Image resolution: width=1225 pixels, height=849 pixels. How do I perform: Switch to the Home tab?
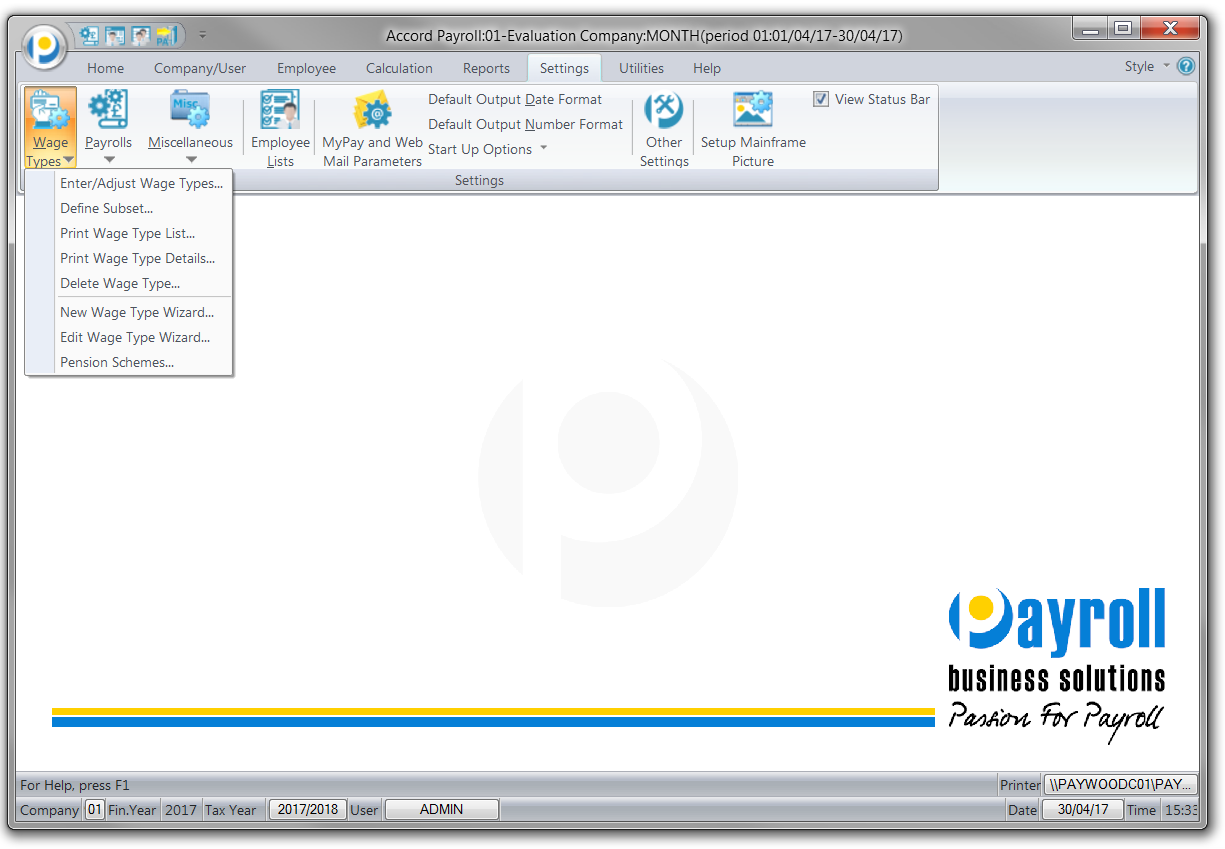(x=105, y=68)
